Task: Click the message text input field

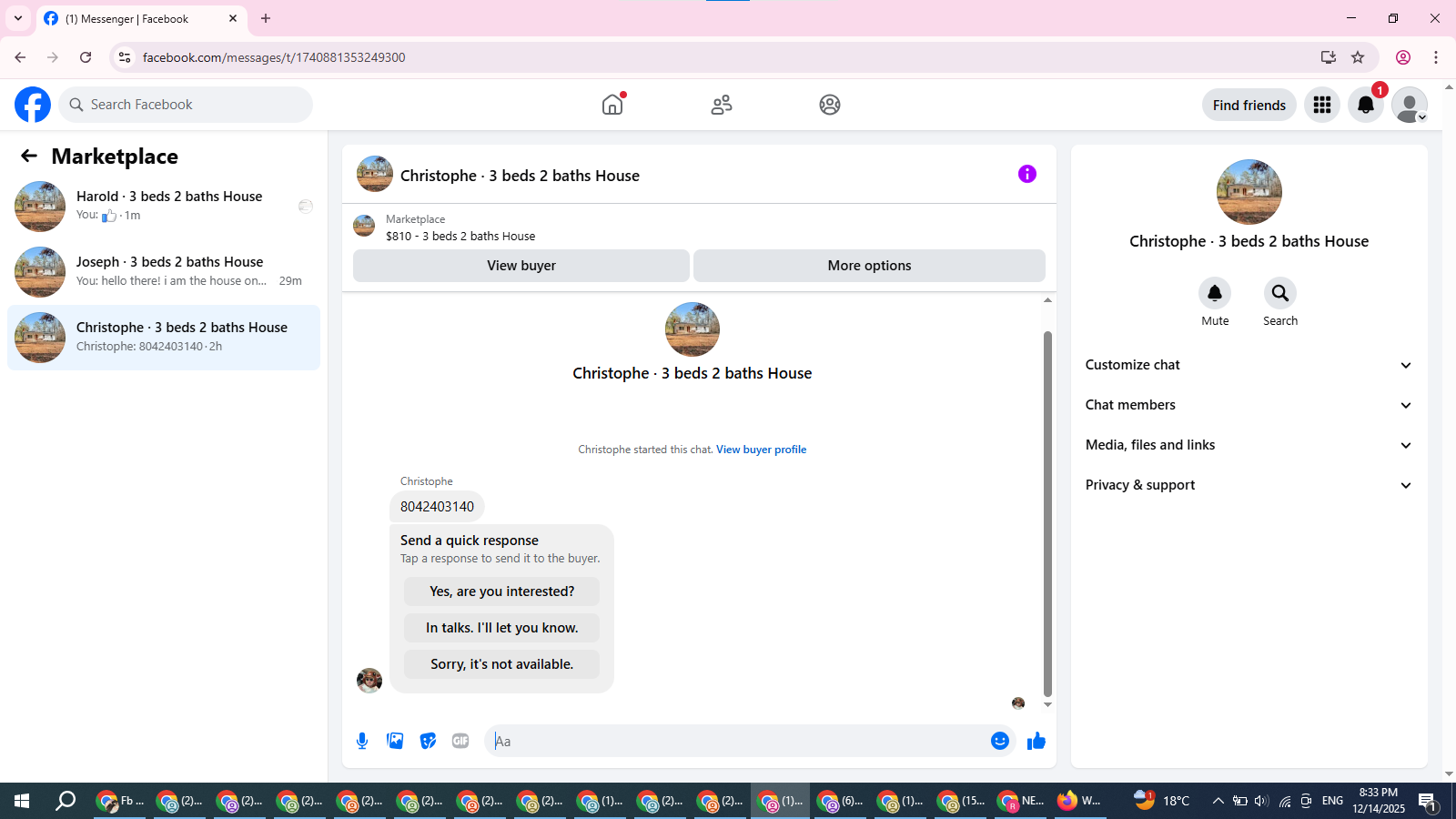Action: pyautogui.click(x=739, y=741)
